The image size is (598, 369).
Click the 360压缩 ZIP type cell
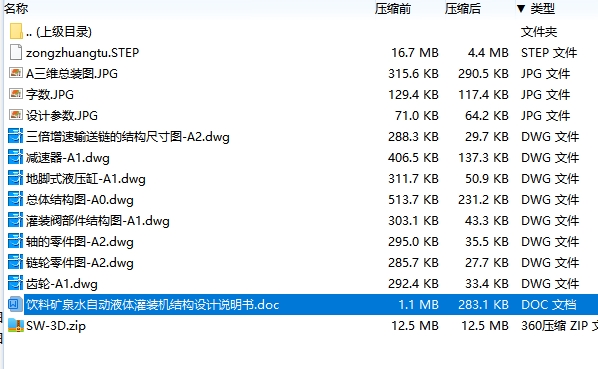coord(559,326)
